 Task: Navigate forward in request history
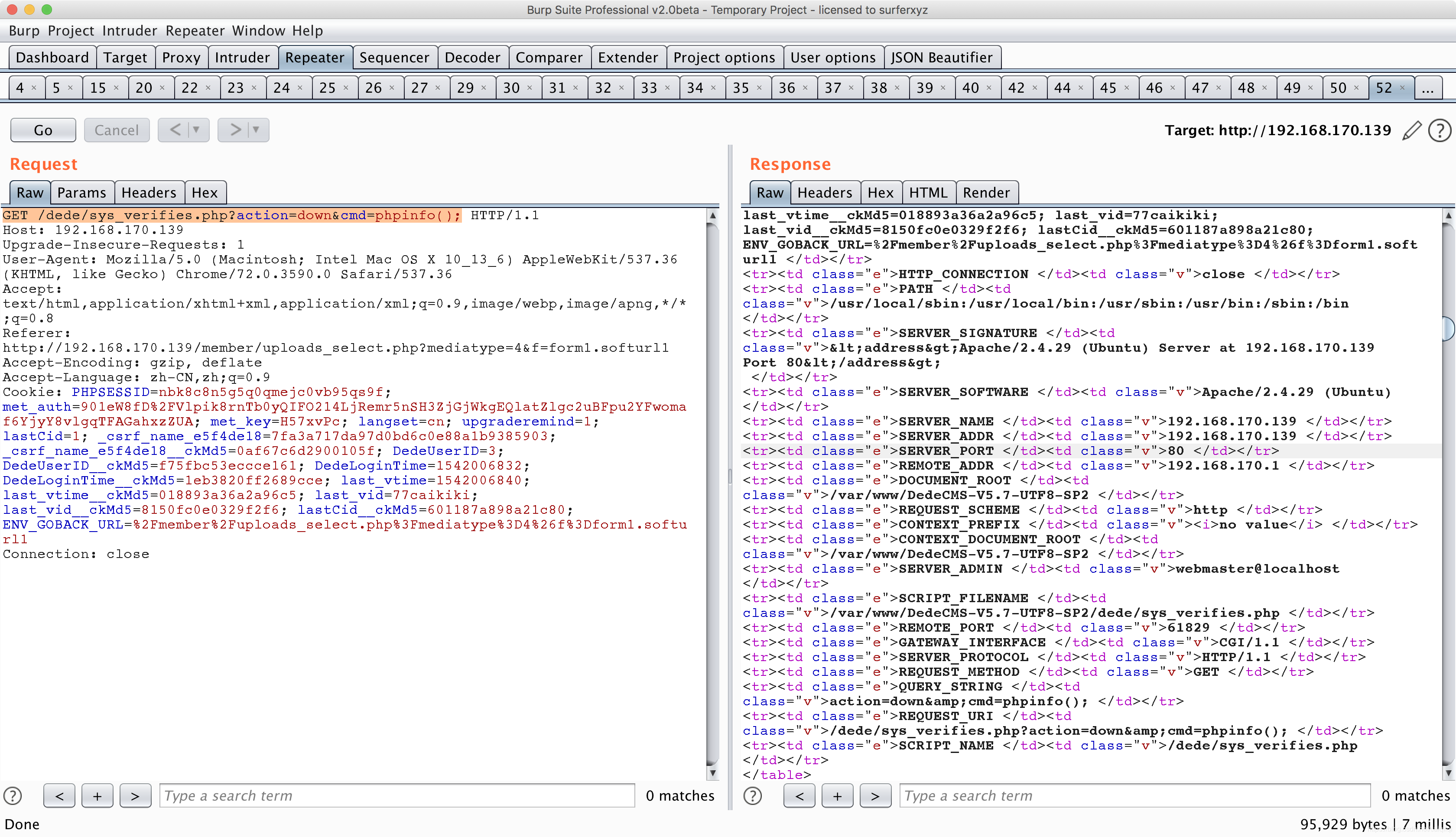tap(234, 130)
